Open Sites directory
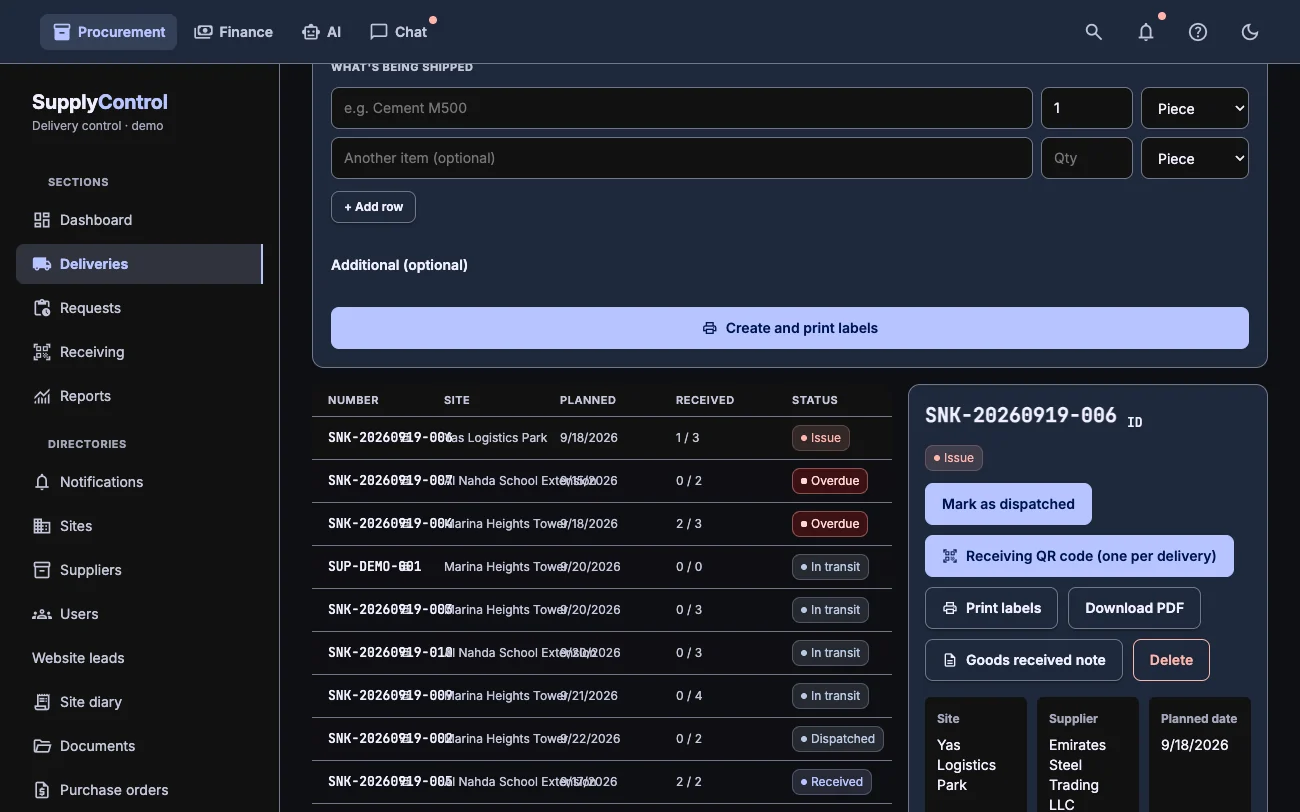 tap(140, 526)
